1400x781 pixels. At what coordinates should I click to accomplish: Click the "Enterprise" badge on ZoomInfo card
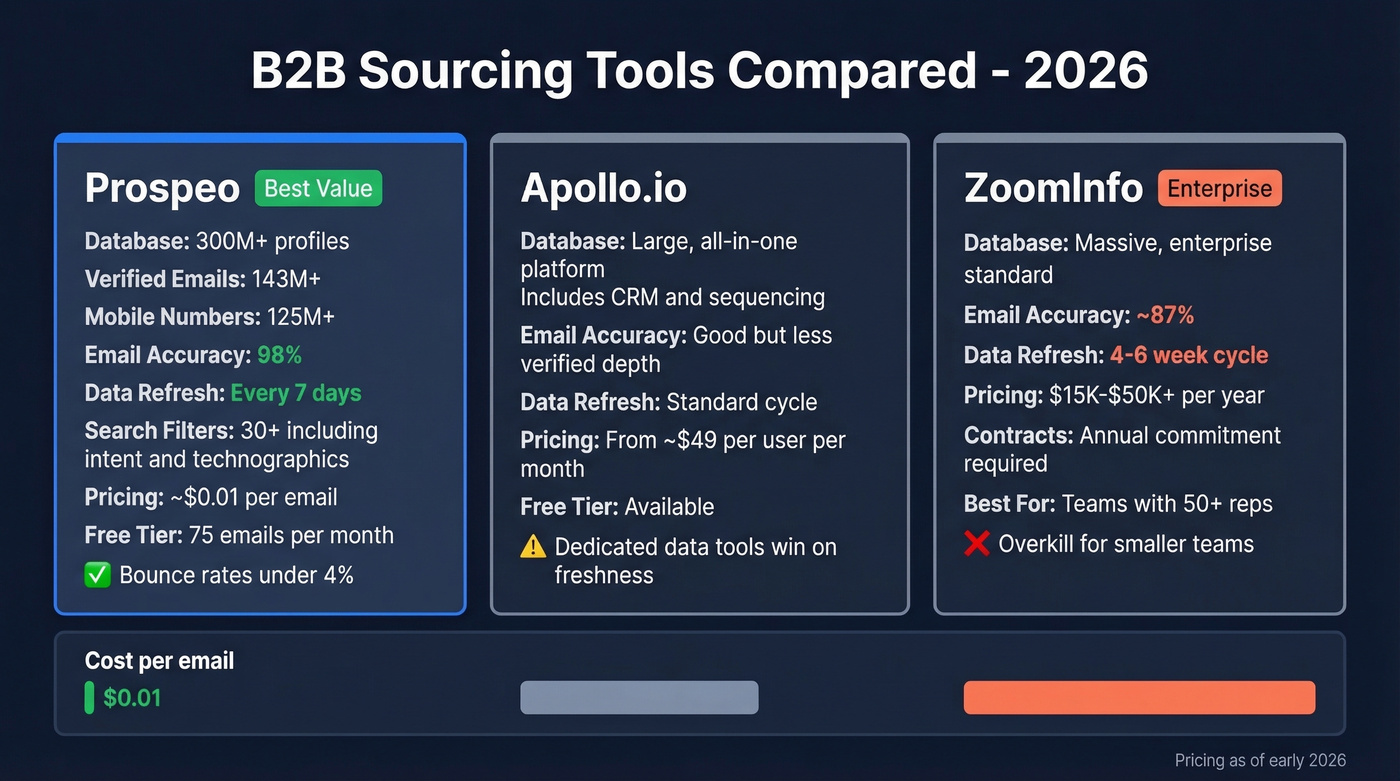(x=1219, y=188)
